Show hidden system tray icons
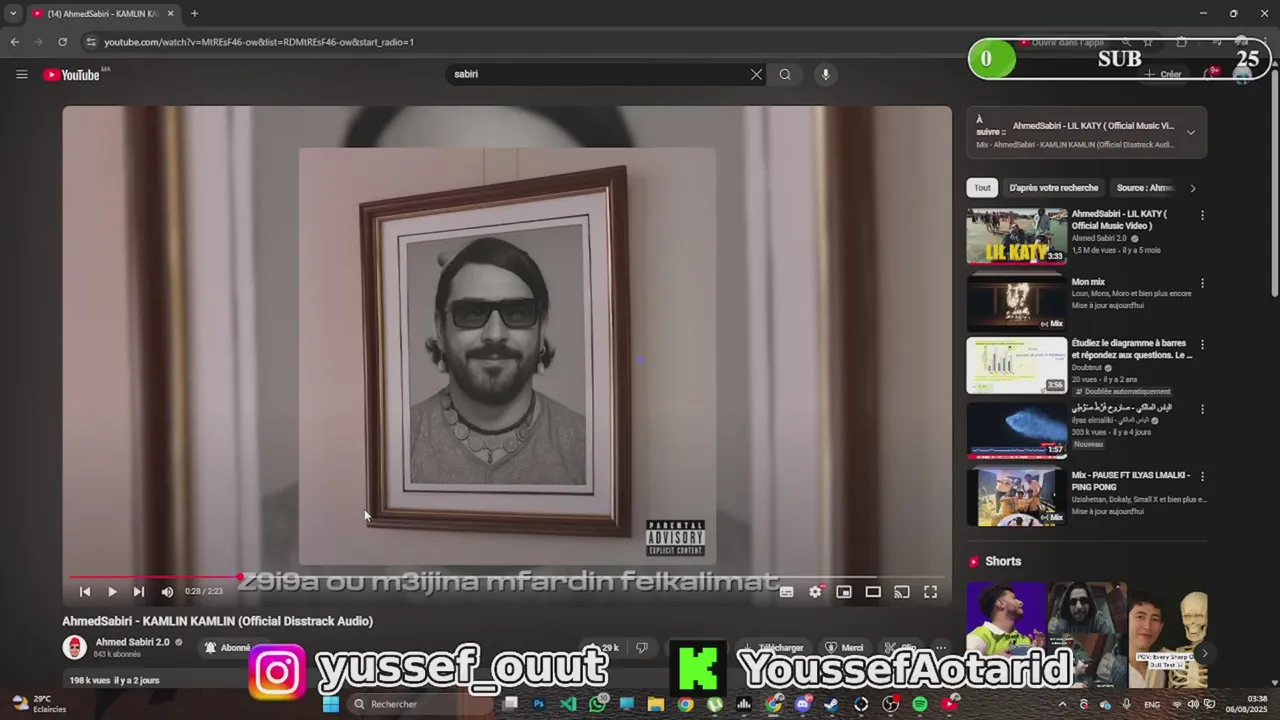Screen dimensions: 1280x720 (1064, 704)
